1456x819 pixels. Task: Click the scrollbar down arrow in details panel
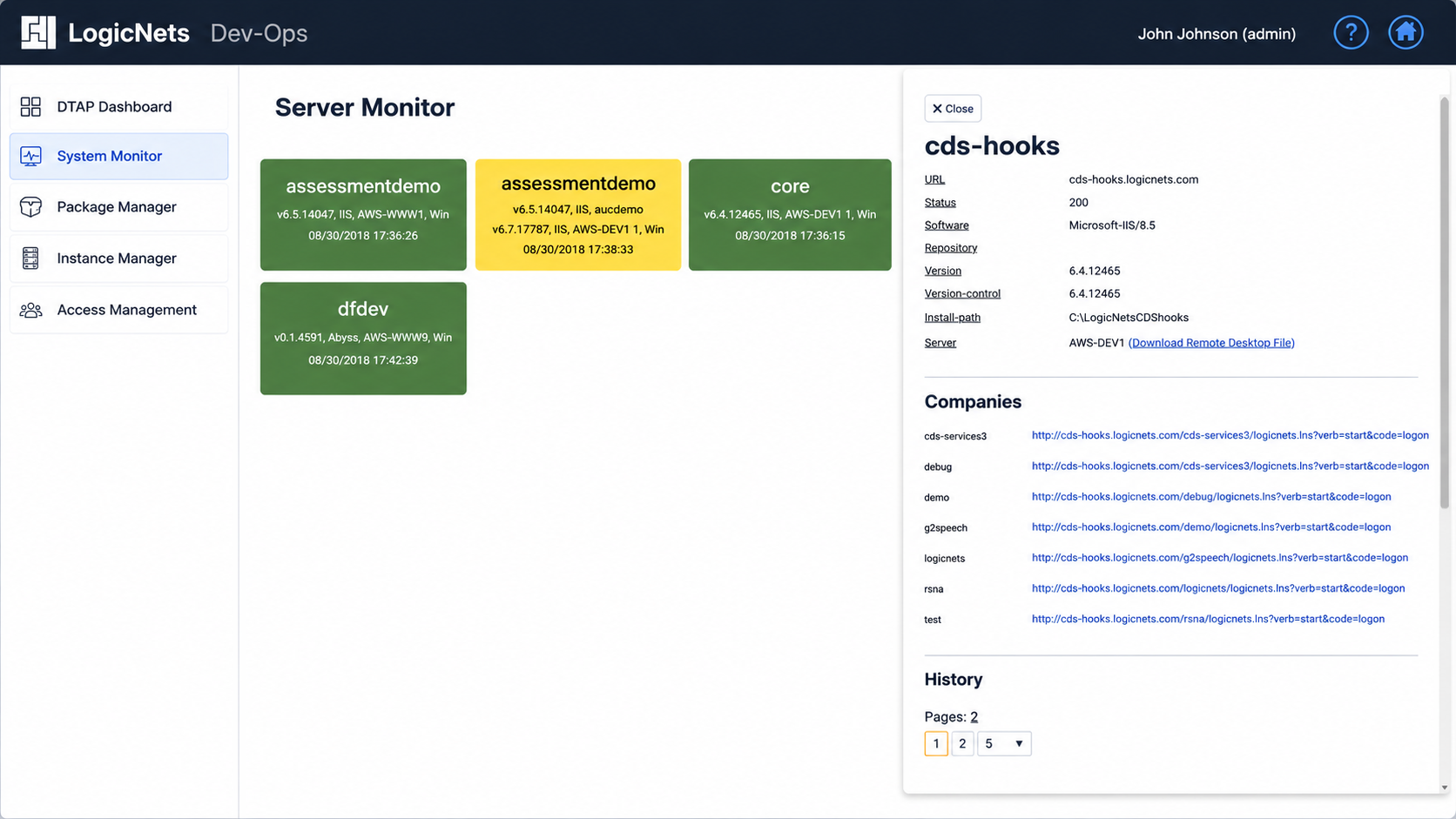[1444, 788]
